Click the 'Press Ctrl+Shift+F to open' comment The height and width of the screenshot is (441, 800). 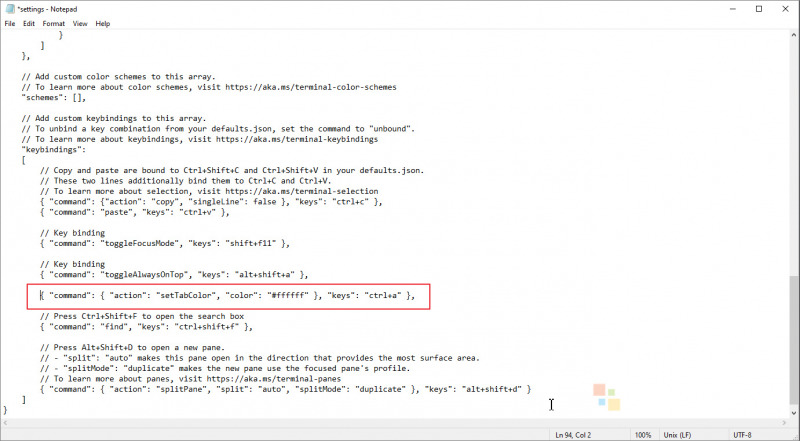(142, 316)
